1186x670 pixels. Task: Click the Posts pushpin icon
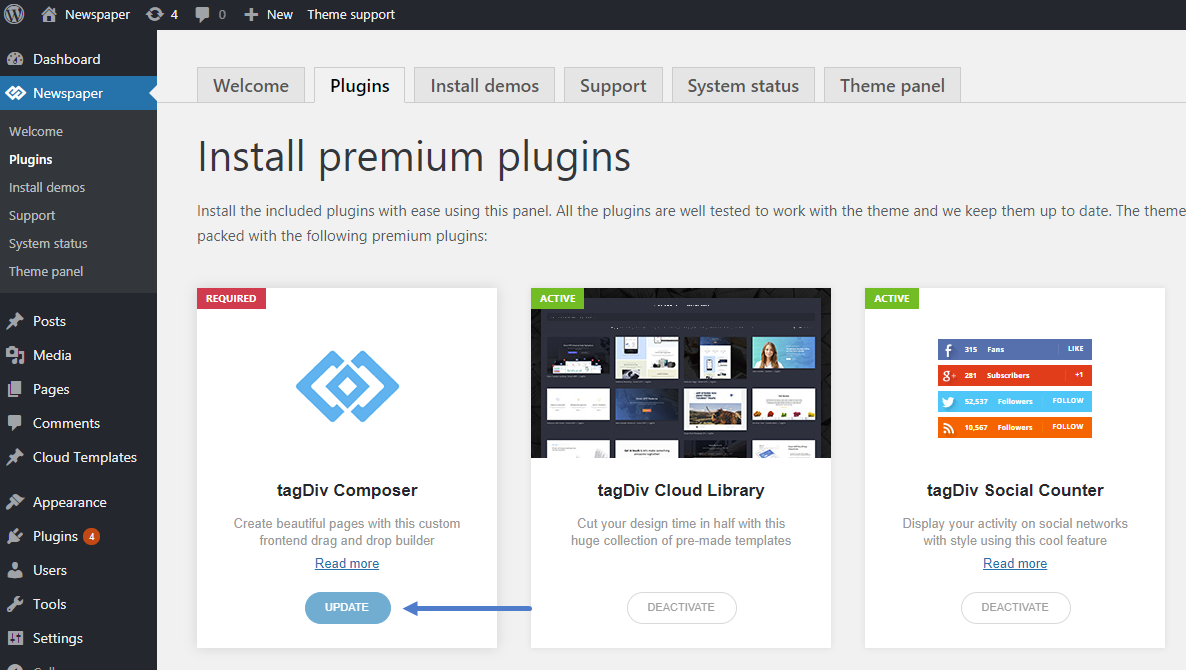(15, 321)
